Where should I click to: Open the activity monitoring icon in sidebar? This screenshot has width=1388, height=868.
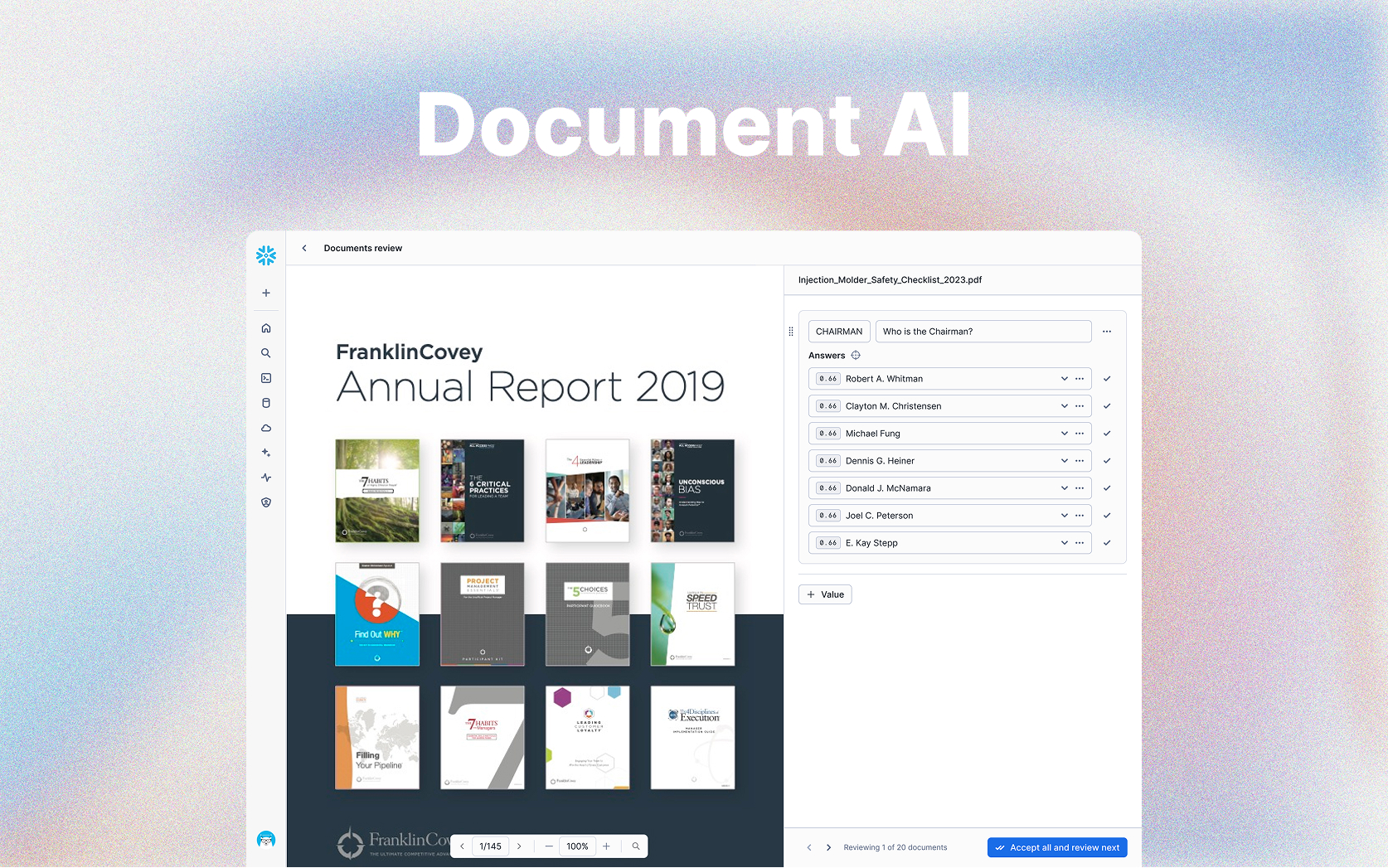pos(266,478)
